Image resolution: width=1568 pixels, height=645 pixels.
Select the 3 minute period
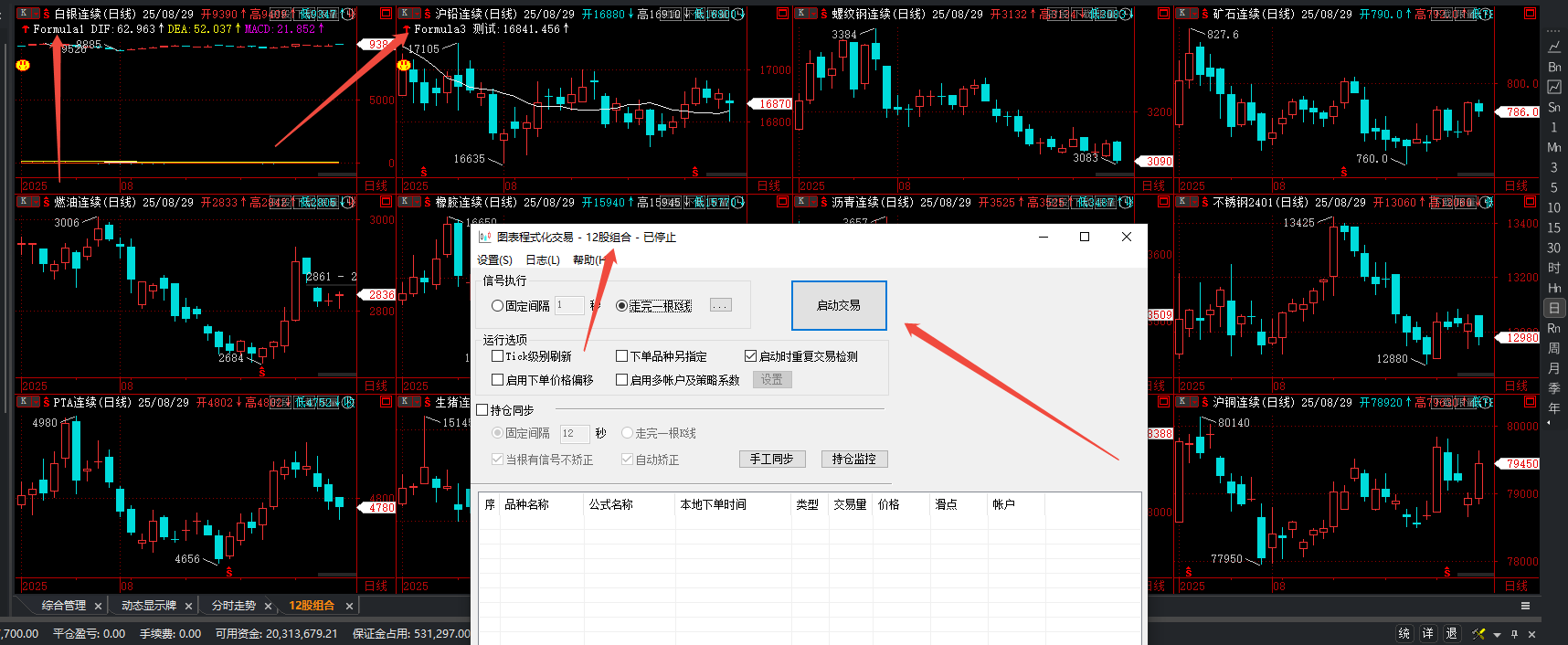[1554, 168]
